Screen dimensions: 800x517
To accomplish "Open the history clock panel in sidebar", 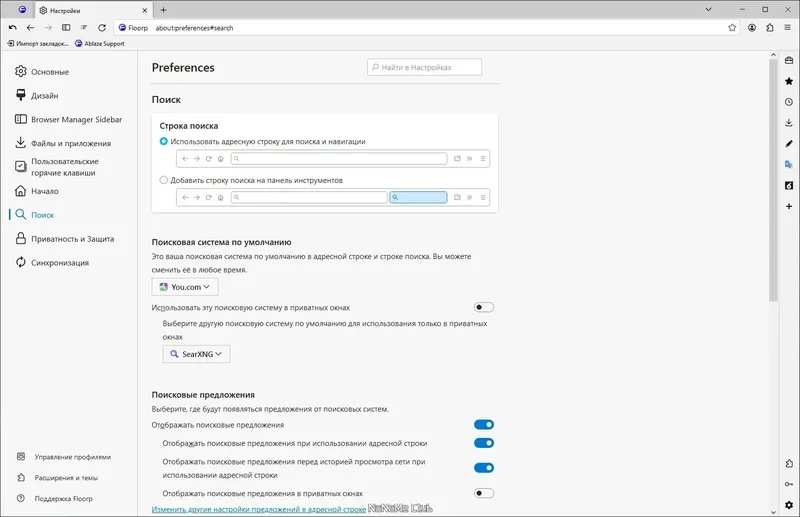I will tap(789, 102).
